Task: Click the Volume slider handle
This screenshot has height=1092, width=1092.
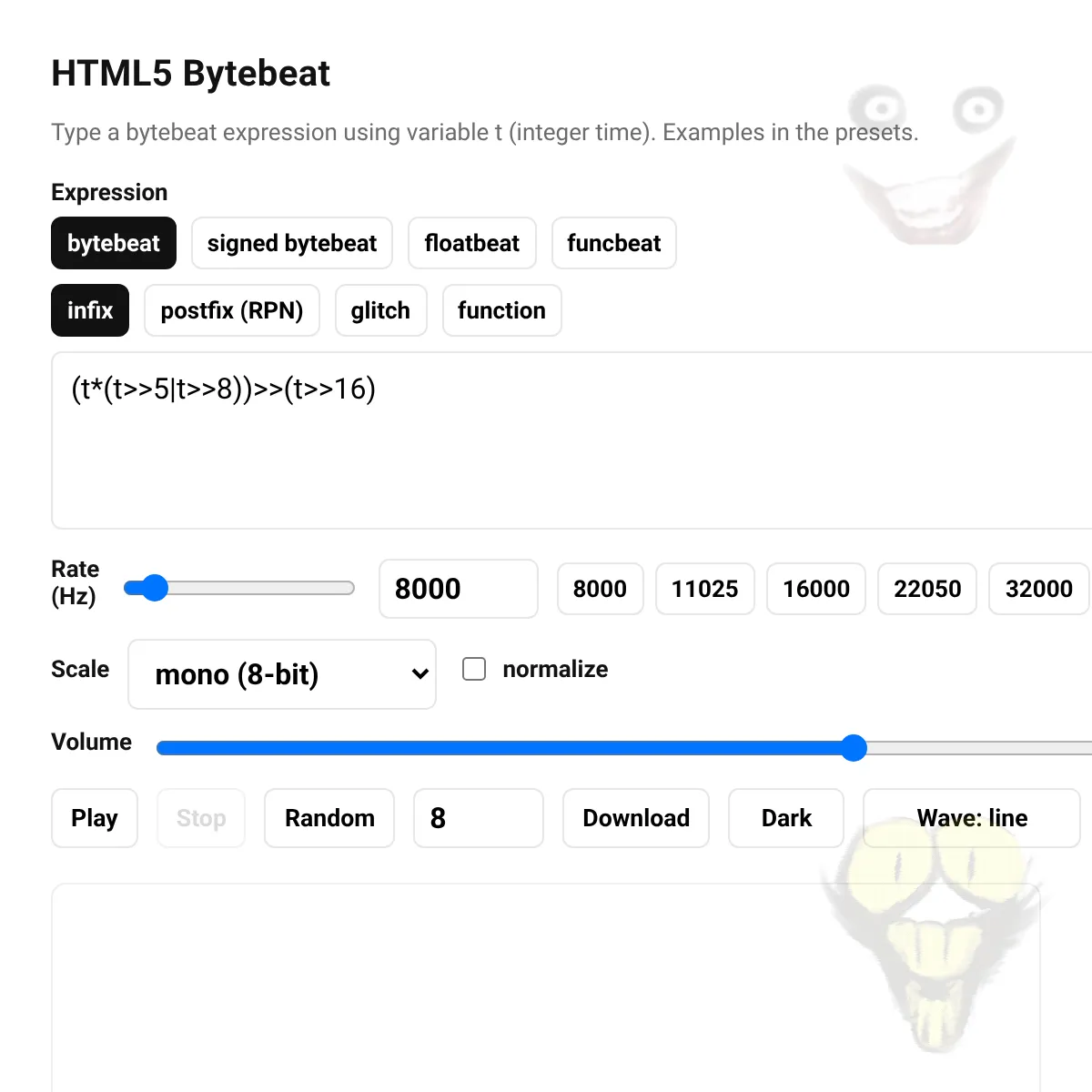Action: [854, 748]
